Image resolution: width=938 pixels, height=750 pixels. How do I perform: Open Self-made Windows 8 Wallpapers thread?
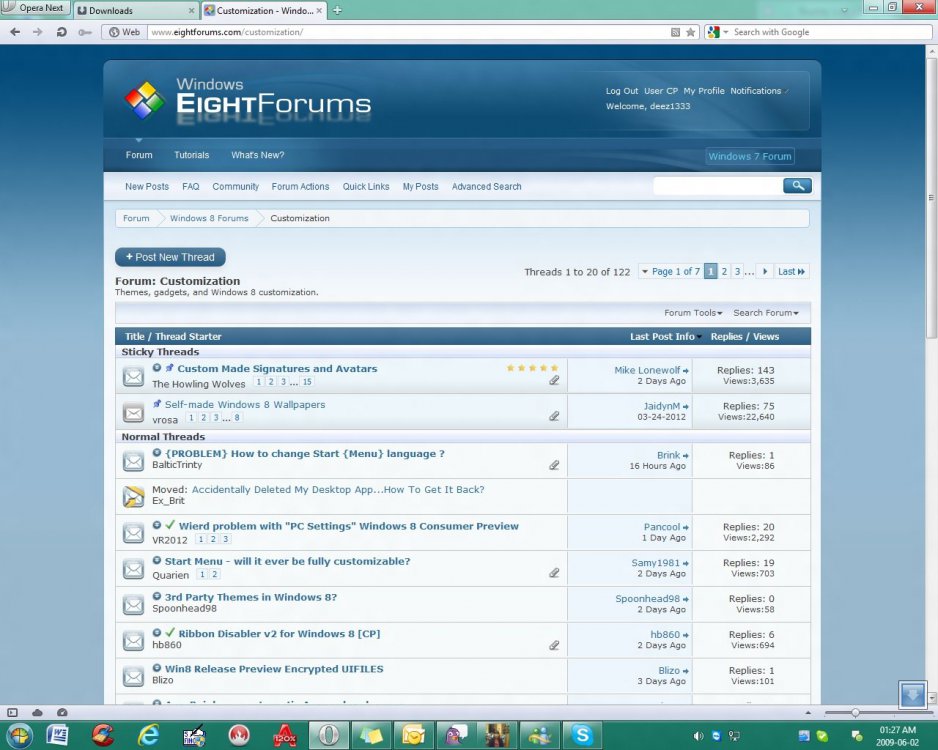coord(245,405)
